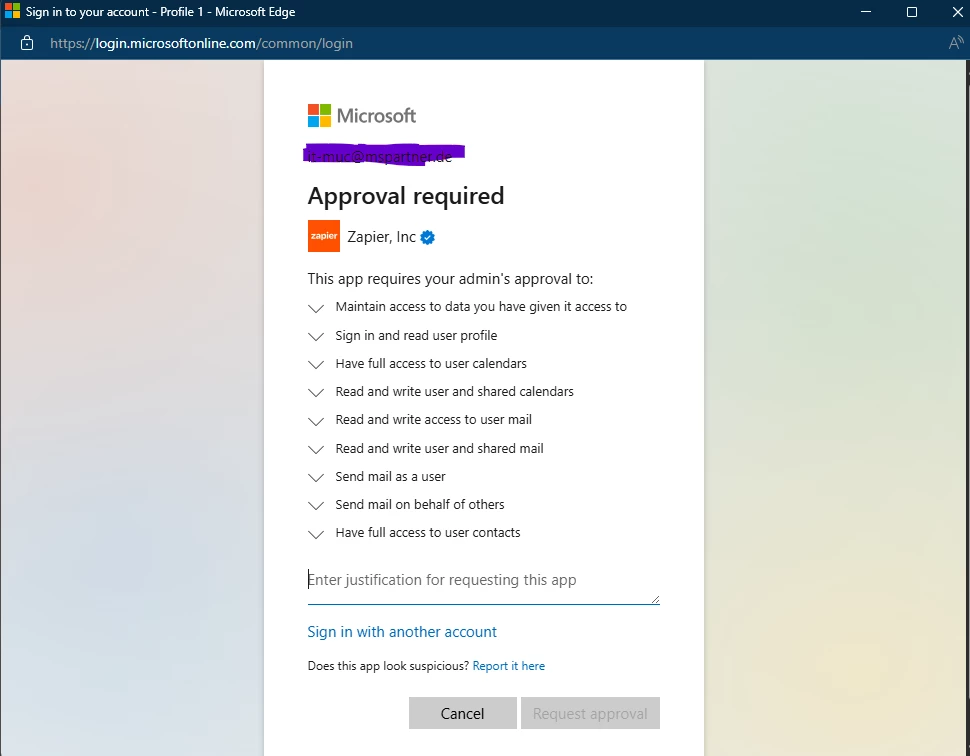Click the blue verified publisher badge

(x=427, y=238)
